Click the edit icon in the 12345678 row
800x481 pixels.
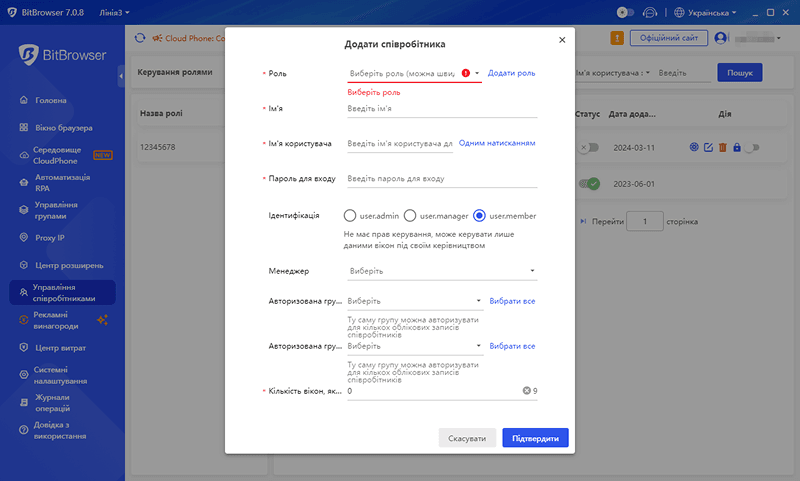[708, 148]
